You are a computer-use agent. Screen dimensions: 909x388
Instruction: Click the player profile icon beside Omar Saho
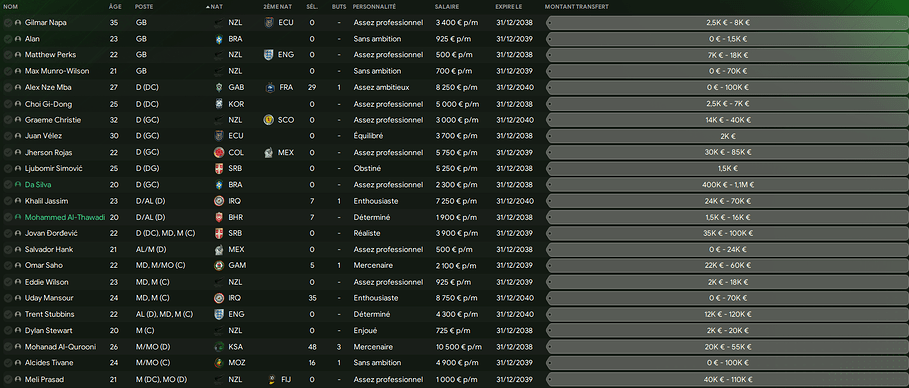(x=18, y=266)
